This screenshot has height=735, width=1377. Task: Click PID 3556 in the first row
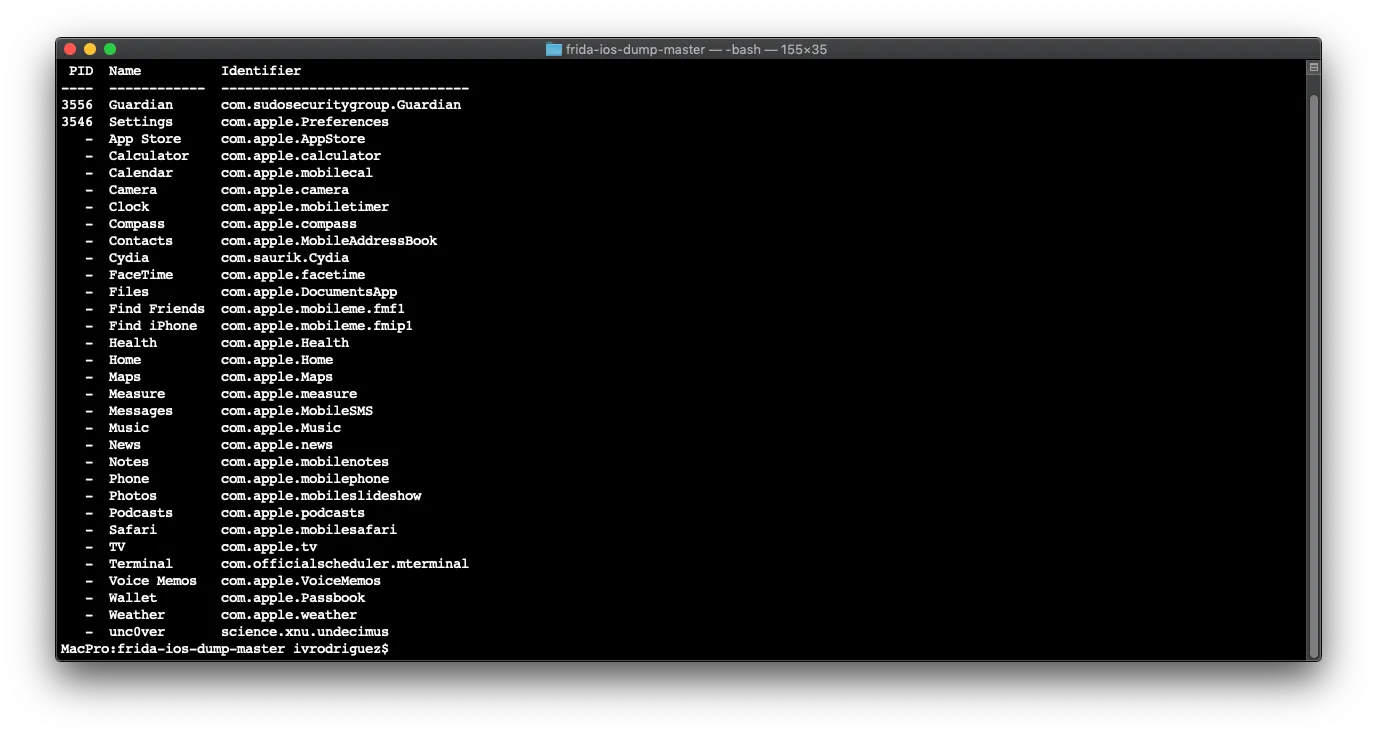[x=77, y=105]
